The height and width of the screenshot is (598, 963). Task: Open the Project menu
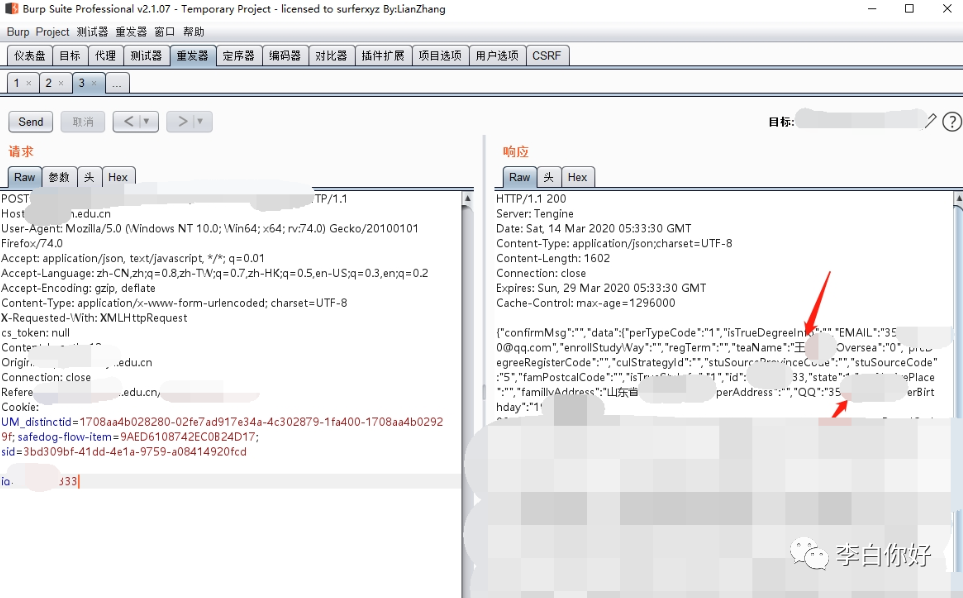(x=52, y=32)
